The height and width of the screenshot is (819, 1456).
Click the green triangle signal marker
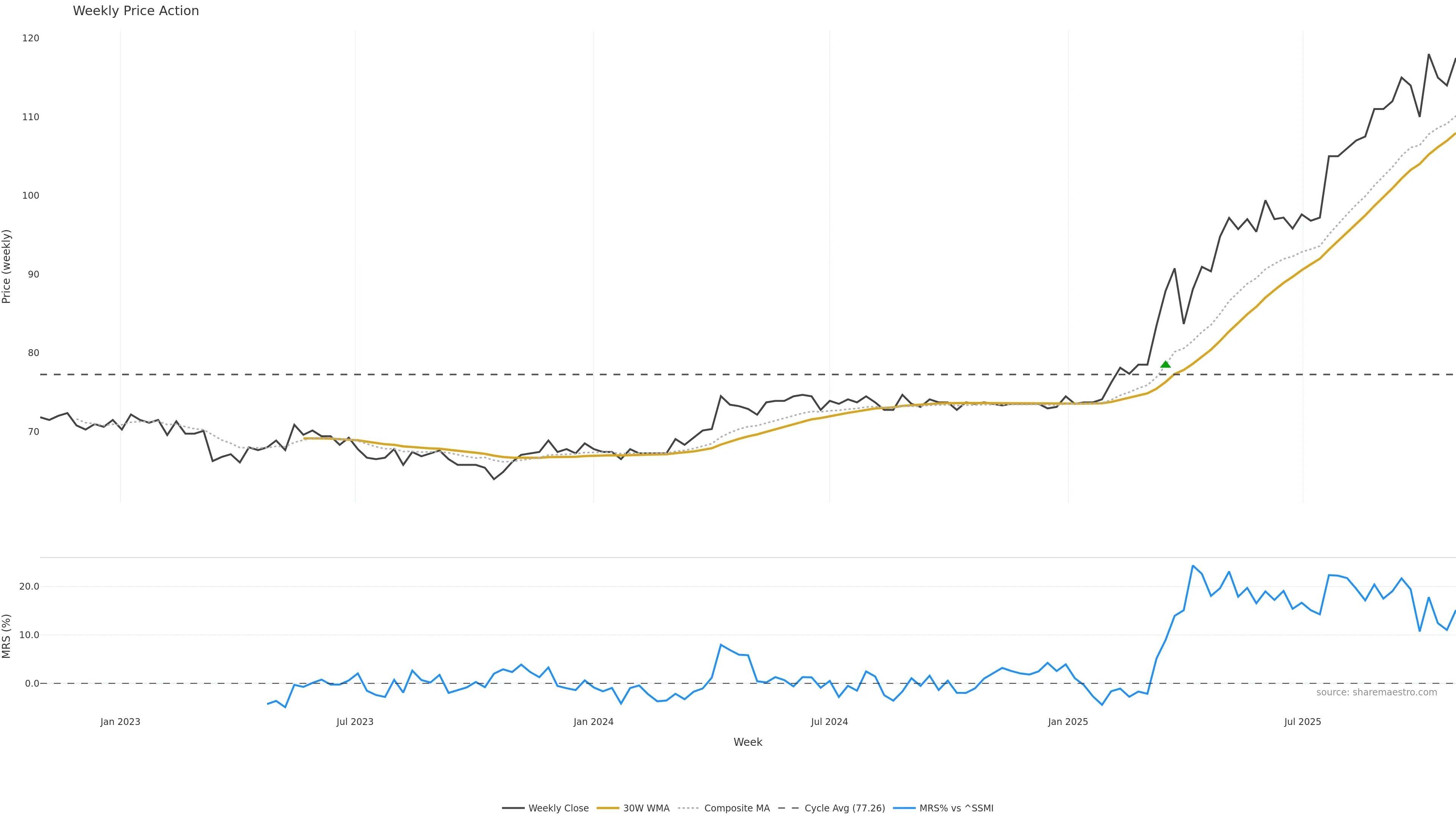(1166, 364)
